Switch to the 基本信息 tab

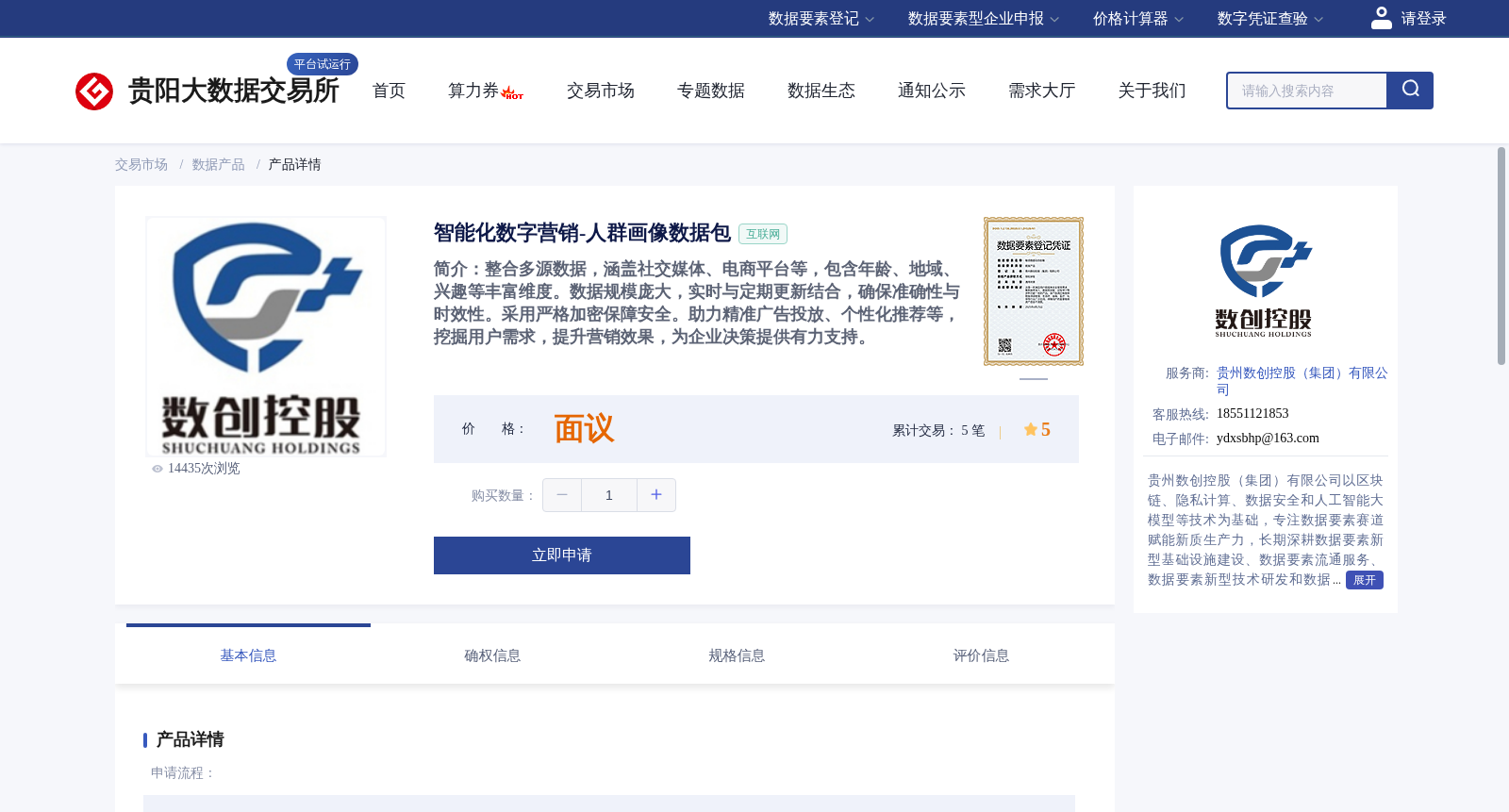248,655
